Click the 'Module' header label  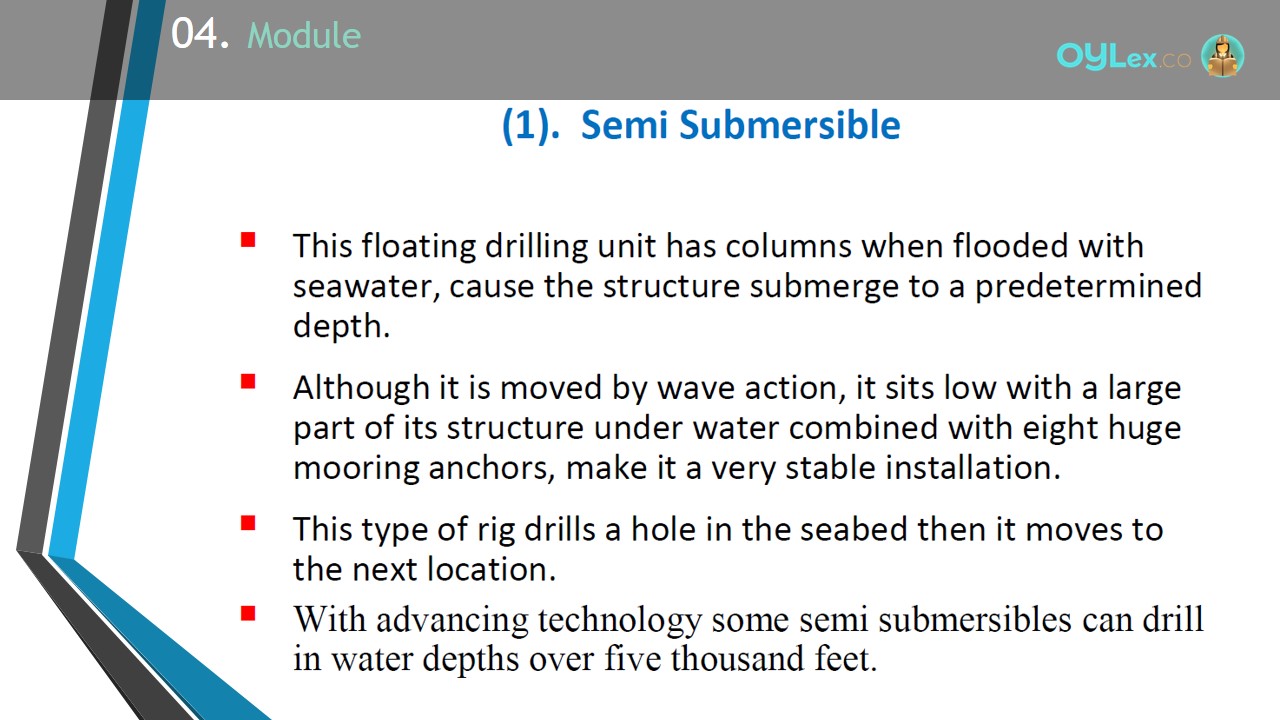tap(304, 36)
